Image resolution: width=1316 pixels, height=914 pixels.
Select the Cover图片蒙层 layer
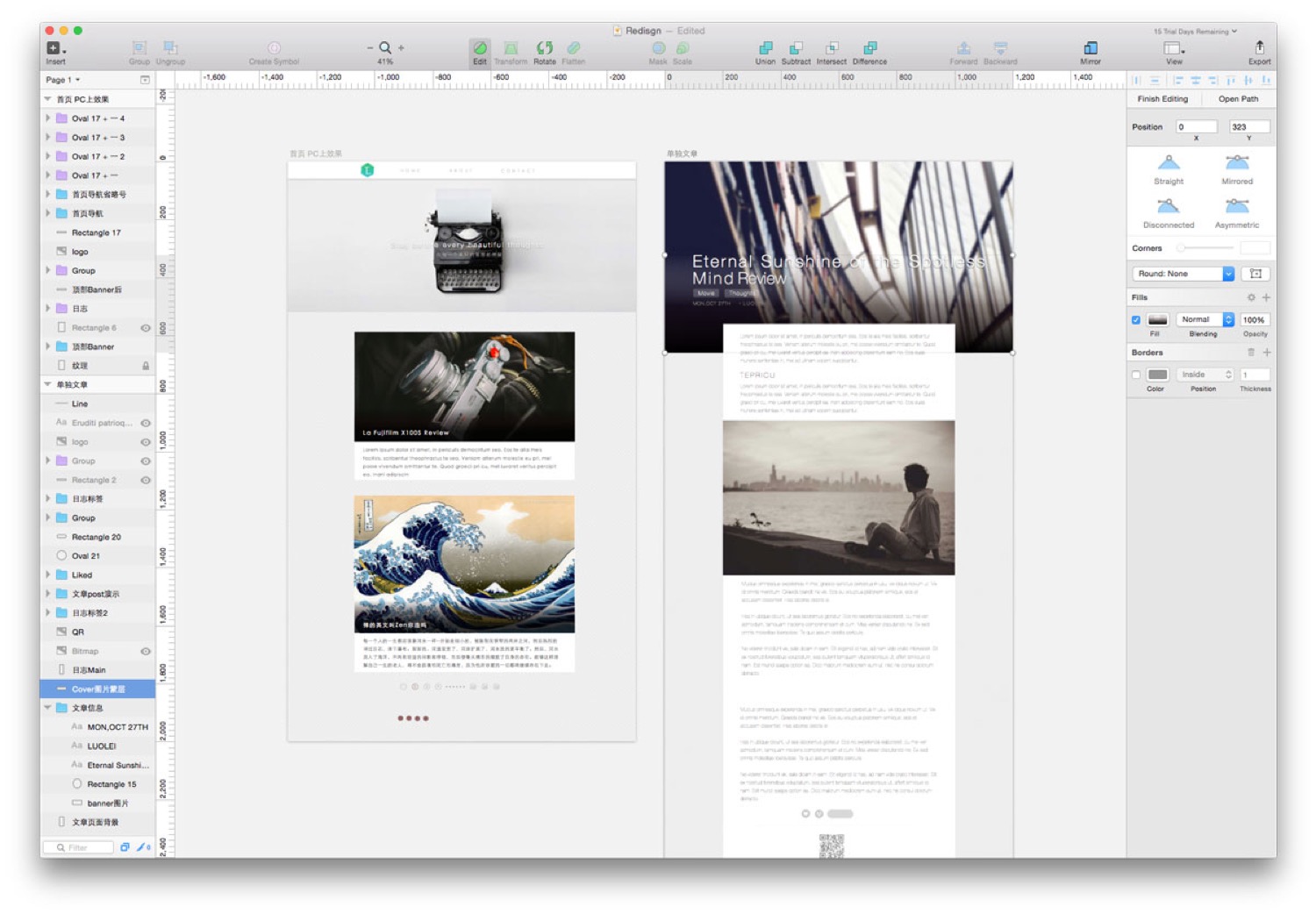pyautogui.click(x=98, y=689)
